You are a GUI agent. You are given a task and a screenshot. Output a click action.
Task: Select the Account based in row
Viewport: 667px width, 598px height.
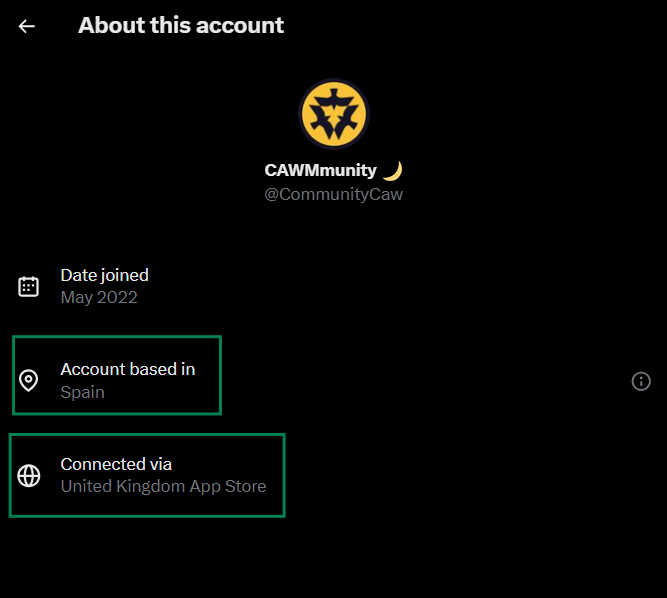coord(117,375)
